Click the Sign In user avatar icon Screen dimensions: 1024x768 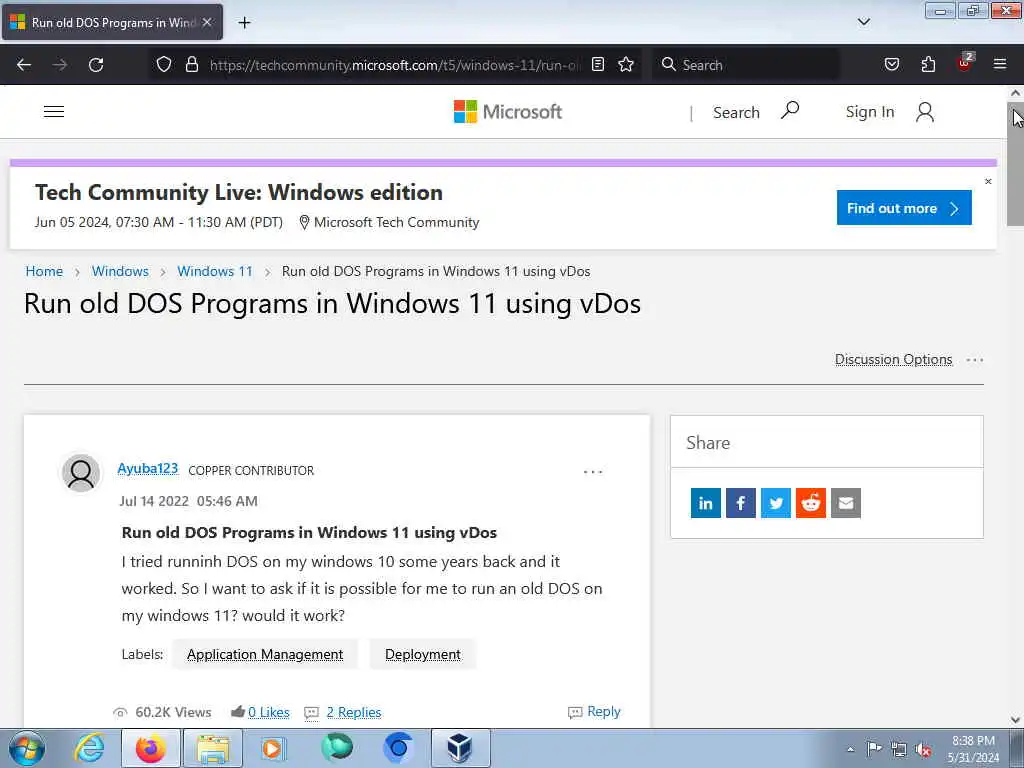click(925, 112)
